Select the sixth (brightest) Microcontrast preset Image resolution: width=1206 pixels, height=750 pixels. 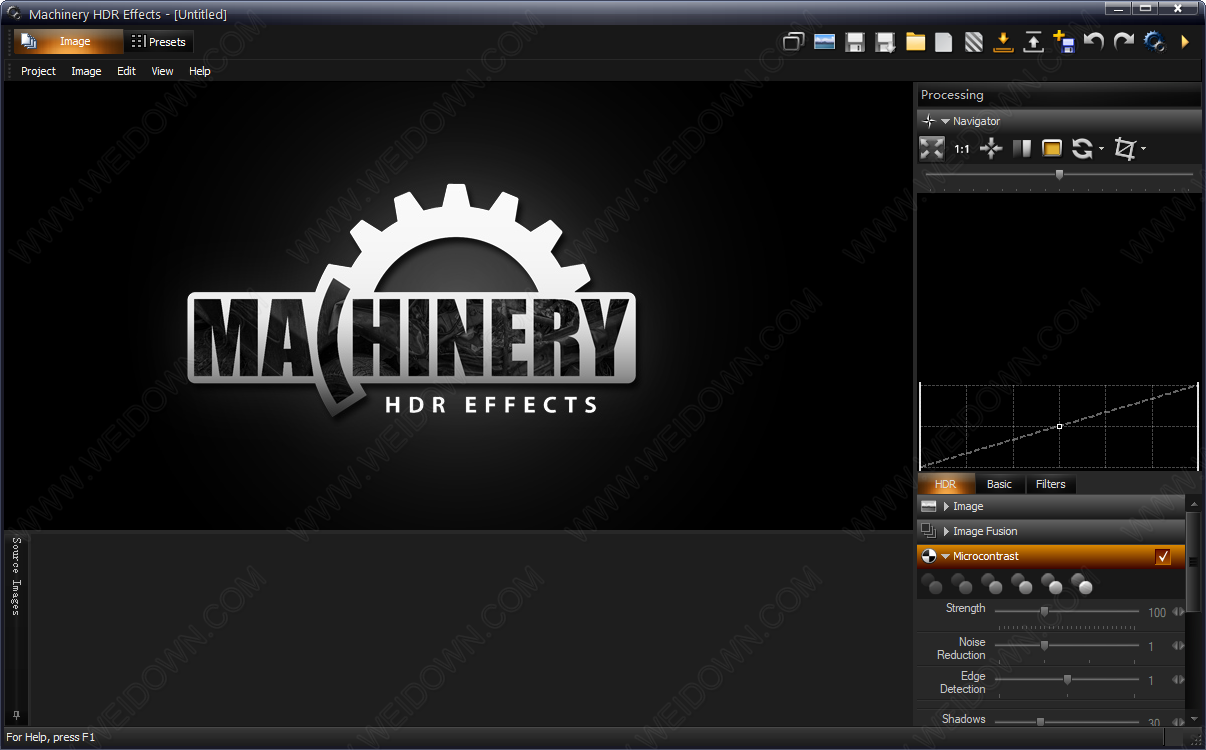[1082, 584]
